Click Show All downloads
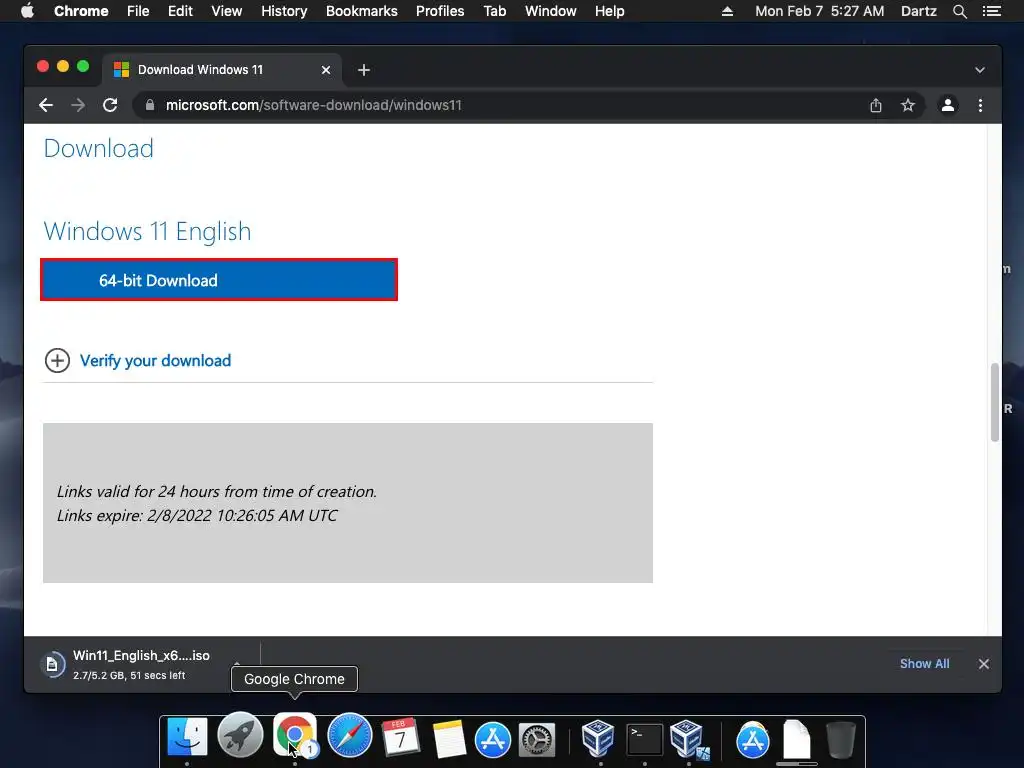 924,664
